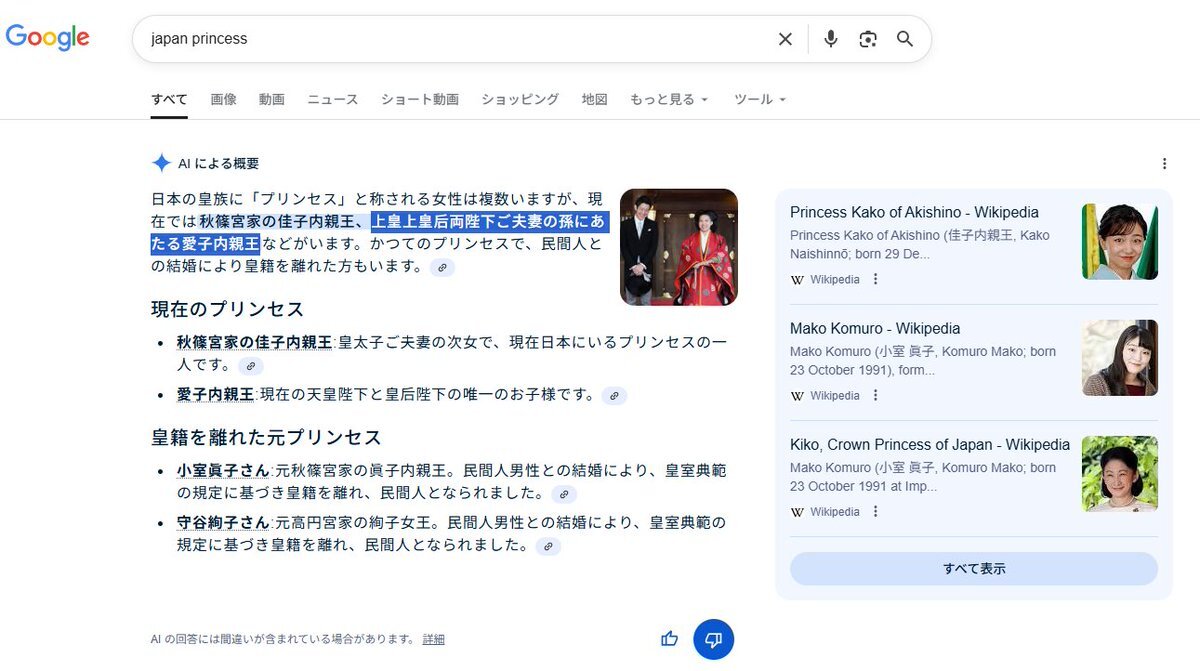The image size is (1200, 671).
Task: Open the imperial couple photo thumbnail
Action: point(679,247)
